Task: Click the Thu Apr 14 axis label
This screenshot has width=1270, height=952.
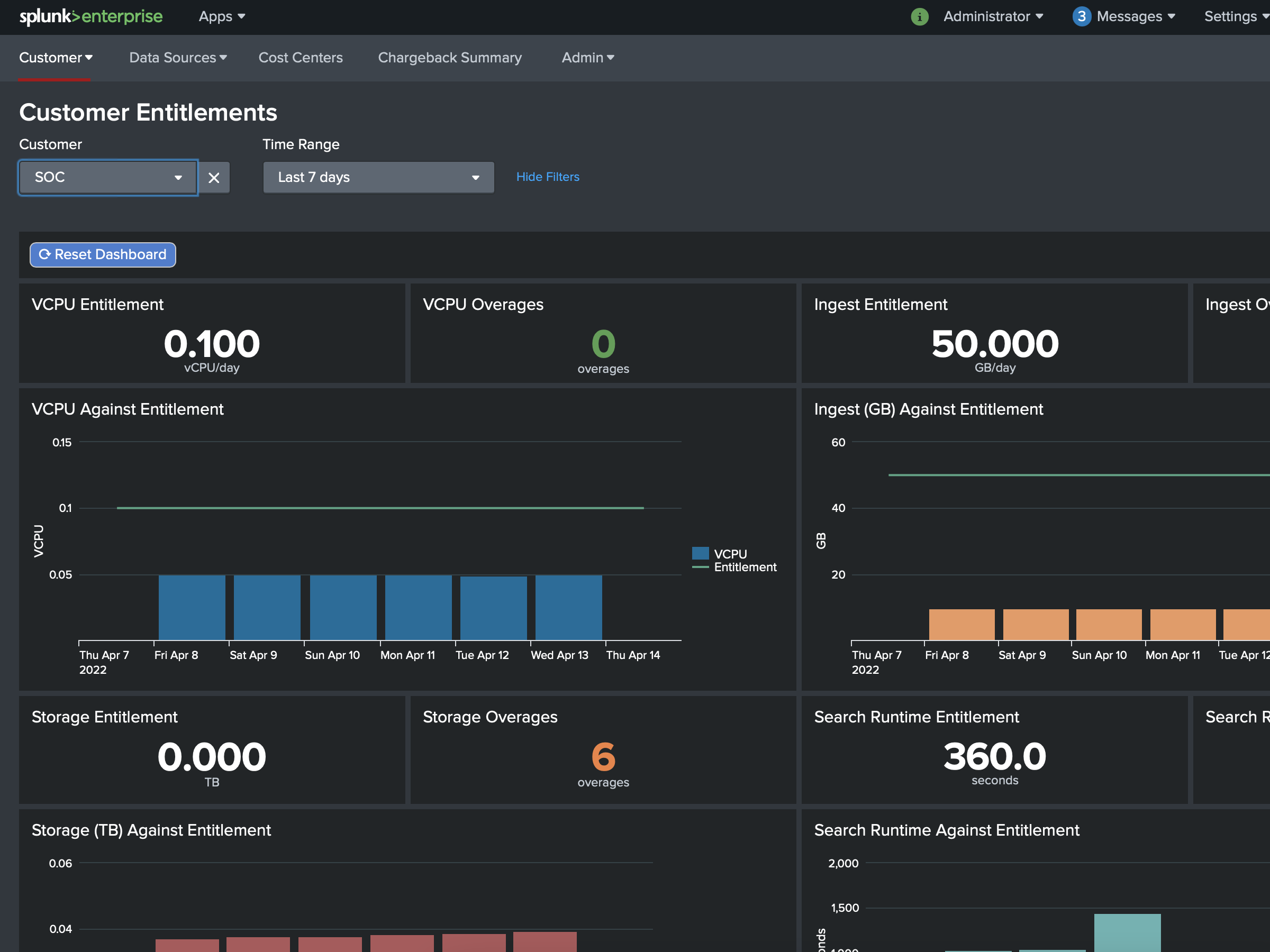Action: [633, 655]
